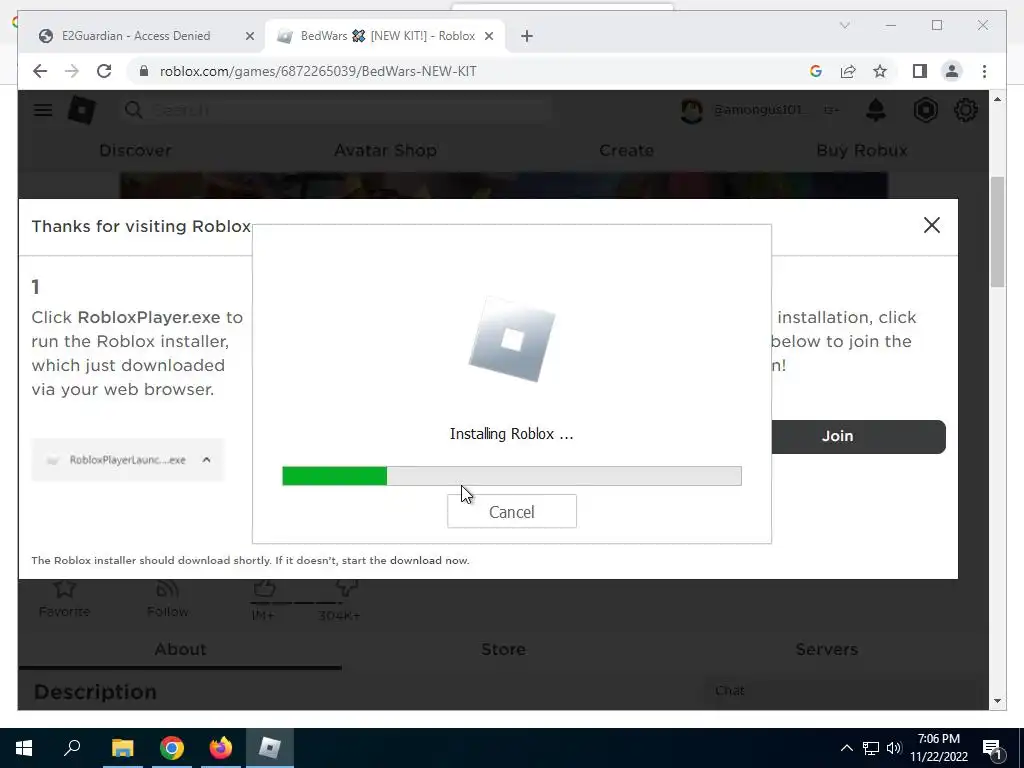Open Roblox settings gear icon

tap(966, 110)
